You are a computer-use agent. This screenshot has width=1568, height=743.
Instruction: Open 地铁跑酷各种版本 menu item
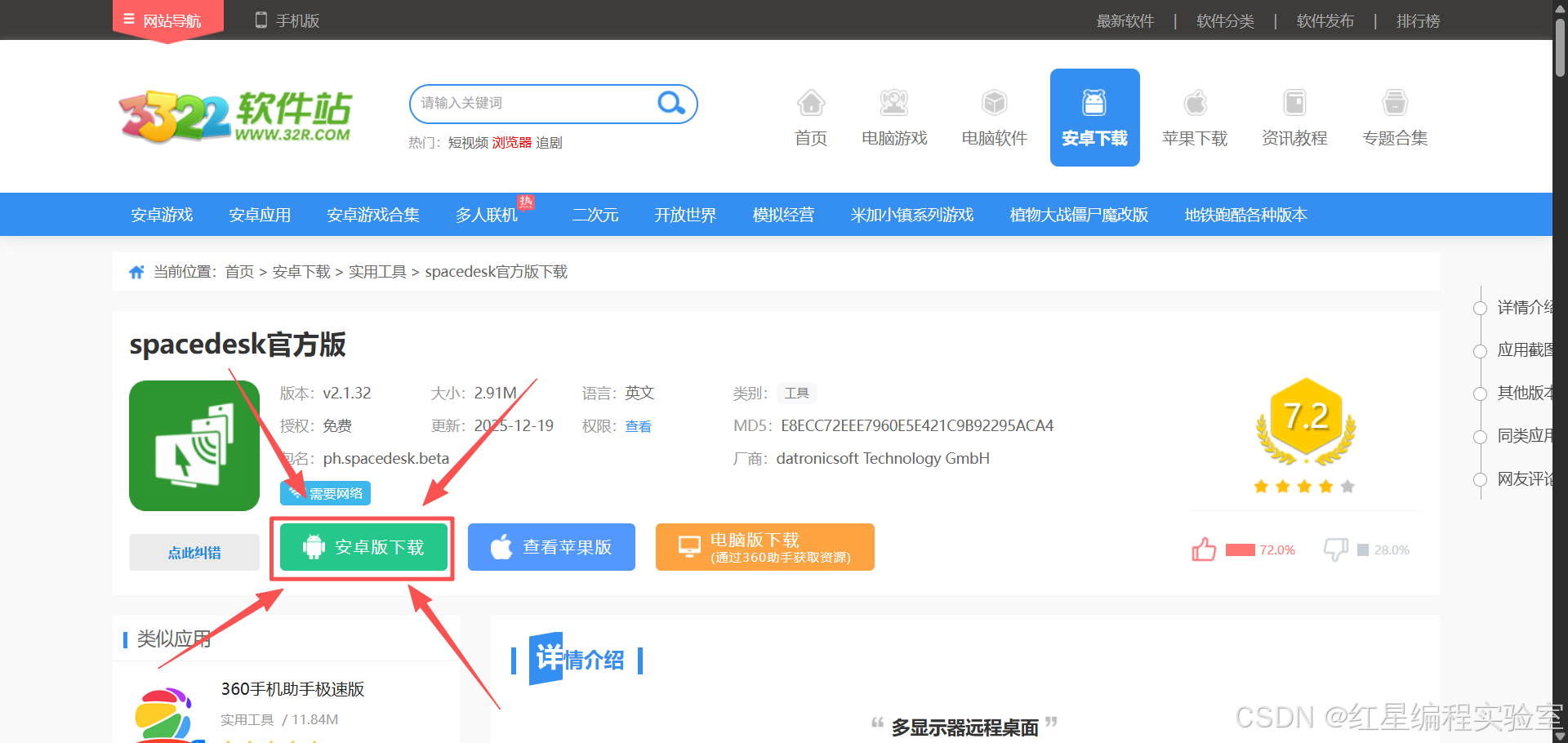pos(1246,215)
